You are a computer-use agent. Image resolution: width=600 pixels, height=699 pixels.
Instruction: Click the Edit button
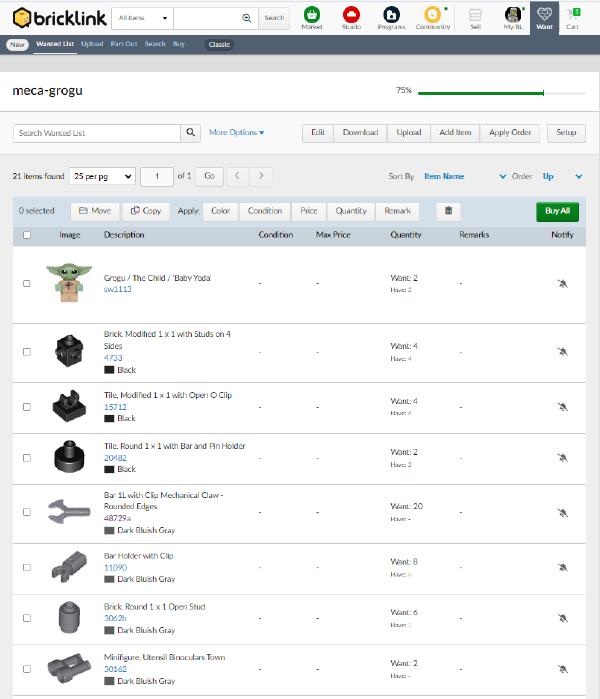coord(318,133)
